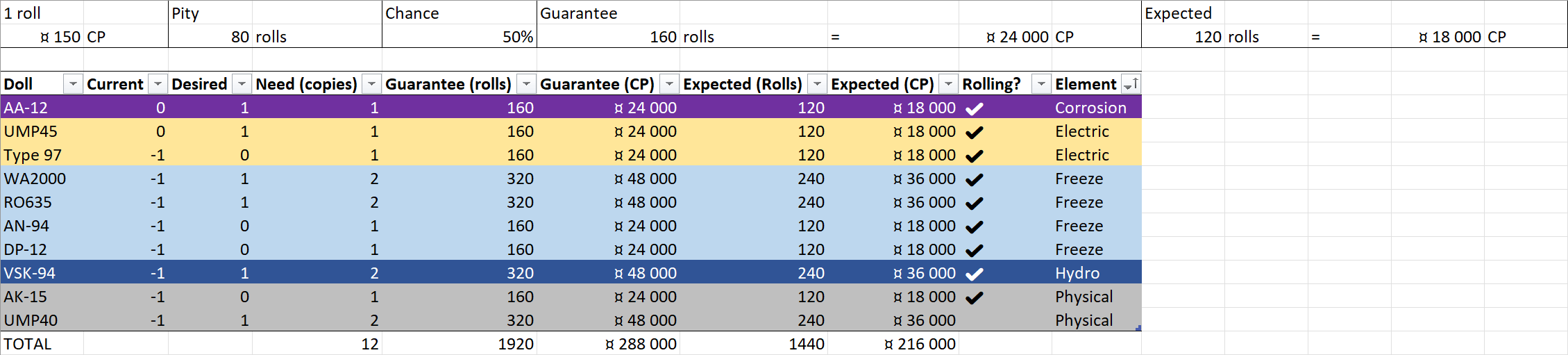Select the ¤ 18 000 expected summary cell

click(x=1438, y=37)
